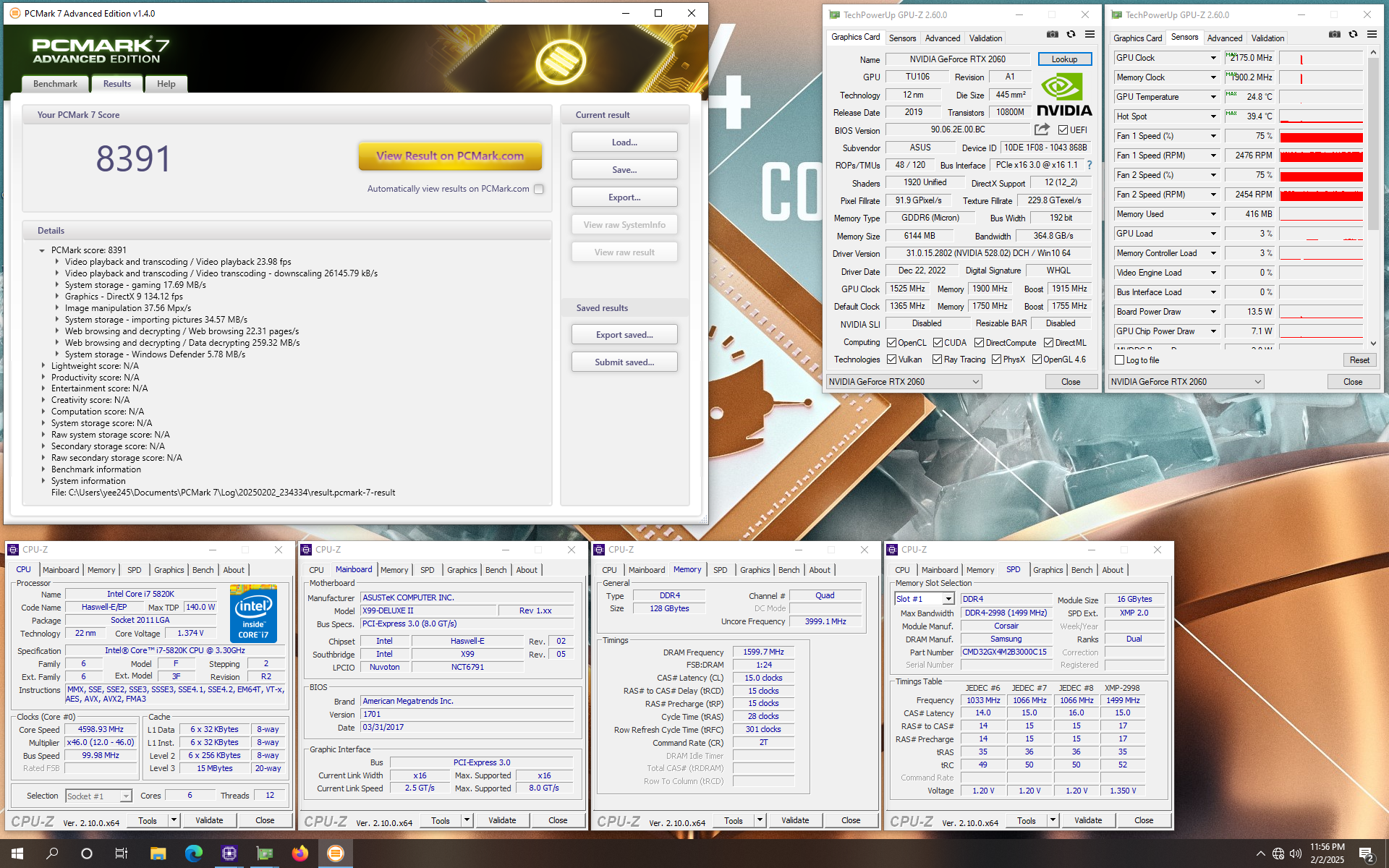
Task: Click CPU-Z title icon in the Mainboard window
Action: pyautogui.click(x=306, y=550)
